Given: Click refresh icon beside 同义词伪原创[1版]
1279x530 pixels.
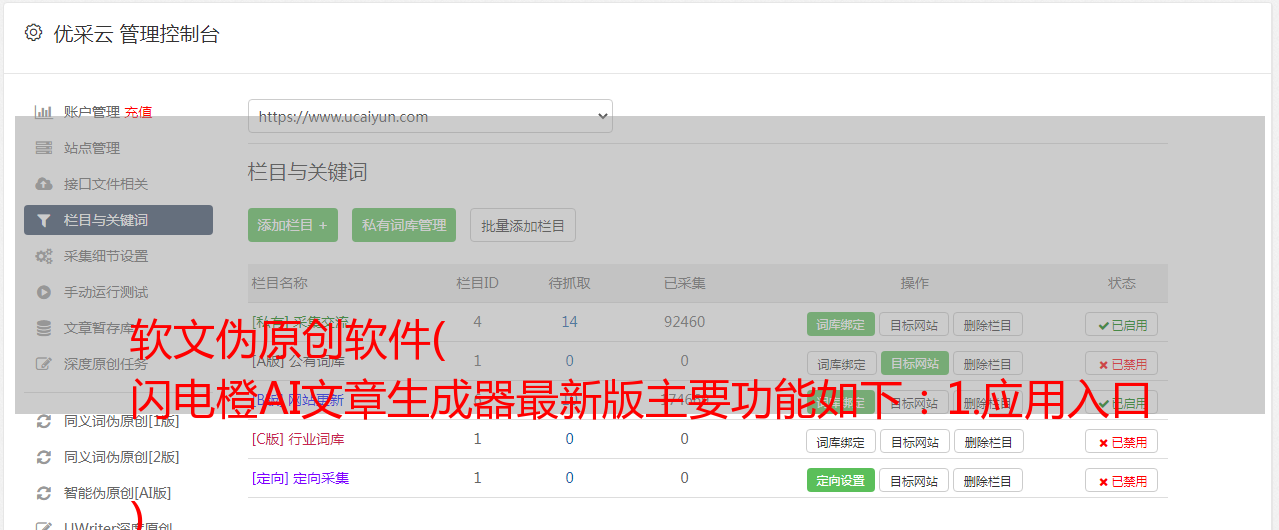Looking at the screenshot, I should [44, 421].
